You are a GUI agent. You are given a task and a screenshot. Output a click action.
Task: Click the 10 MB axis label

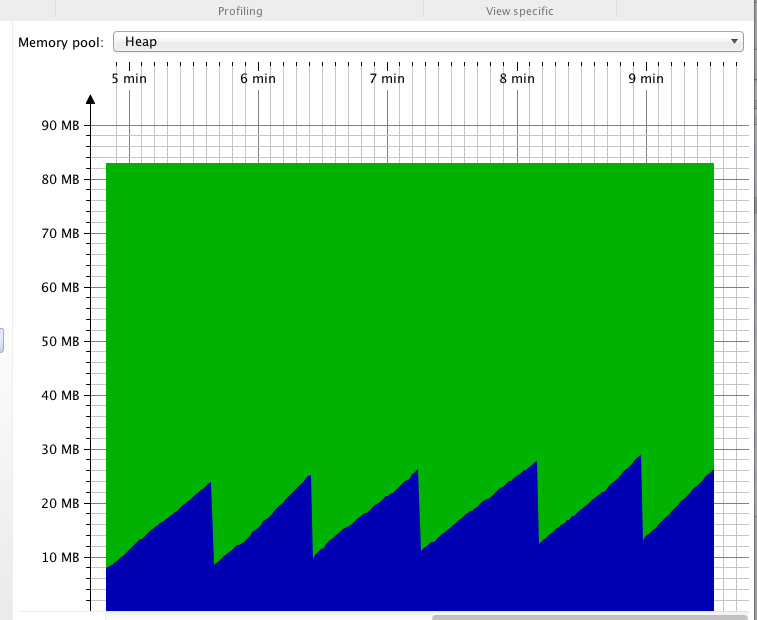pyautogui.click(x=60, y=558)
